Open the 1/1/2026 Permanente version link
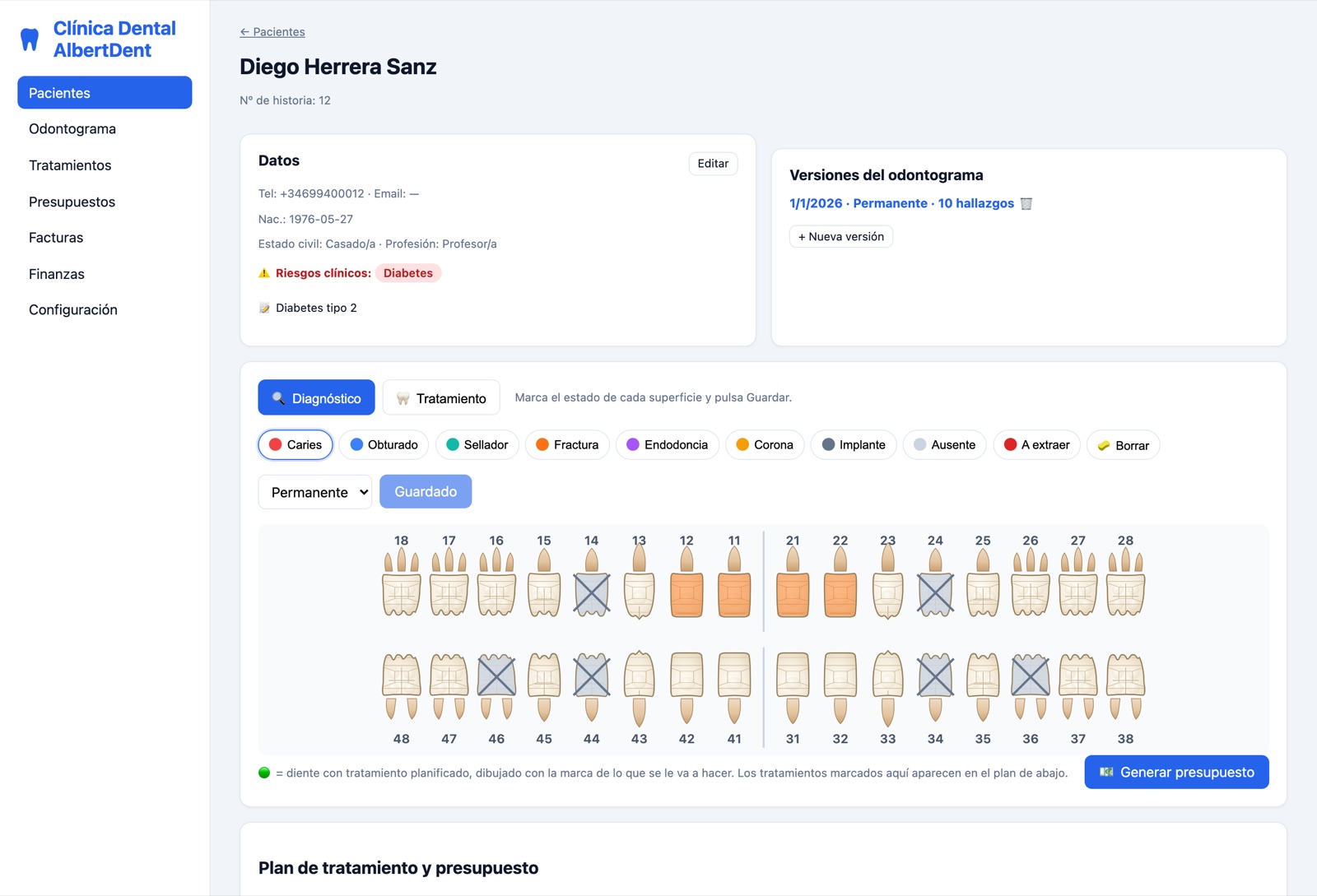1317x896 pixels. click(x=901, y=203)
